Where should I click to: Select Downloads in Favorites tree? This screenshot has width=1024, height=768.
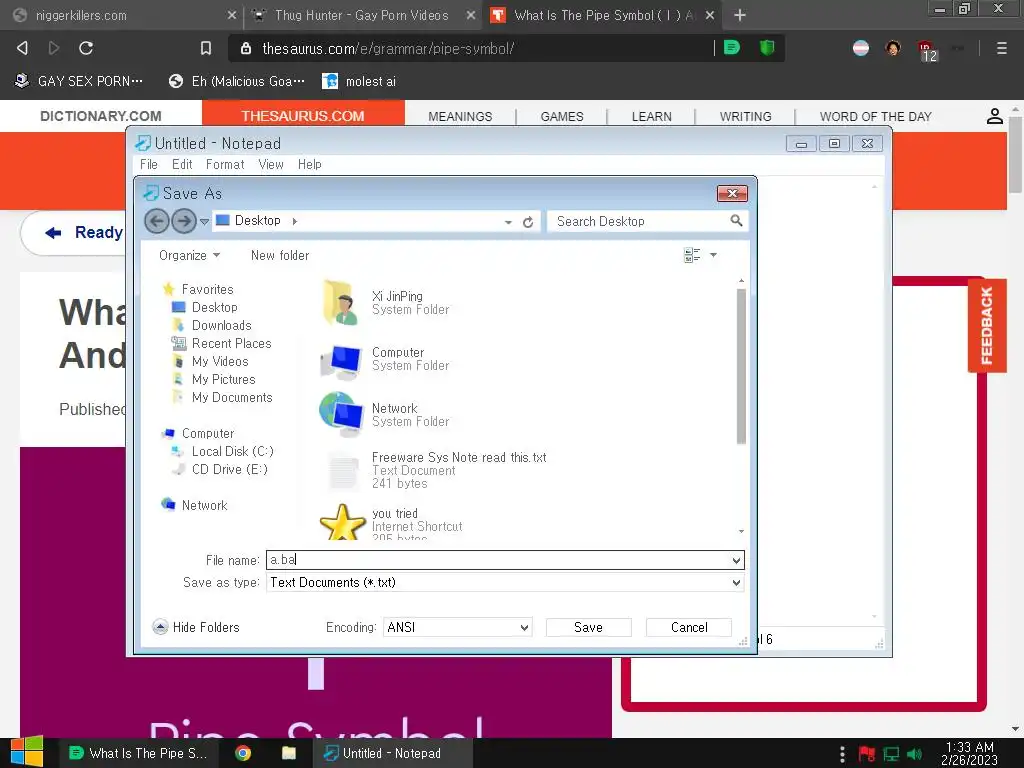coord(221,325)
